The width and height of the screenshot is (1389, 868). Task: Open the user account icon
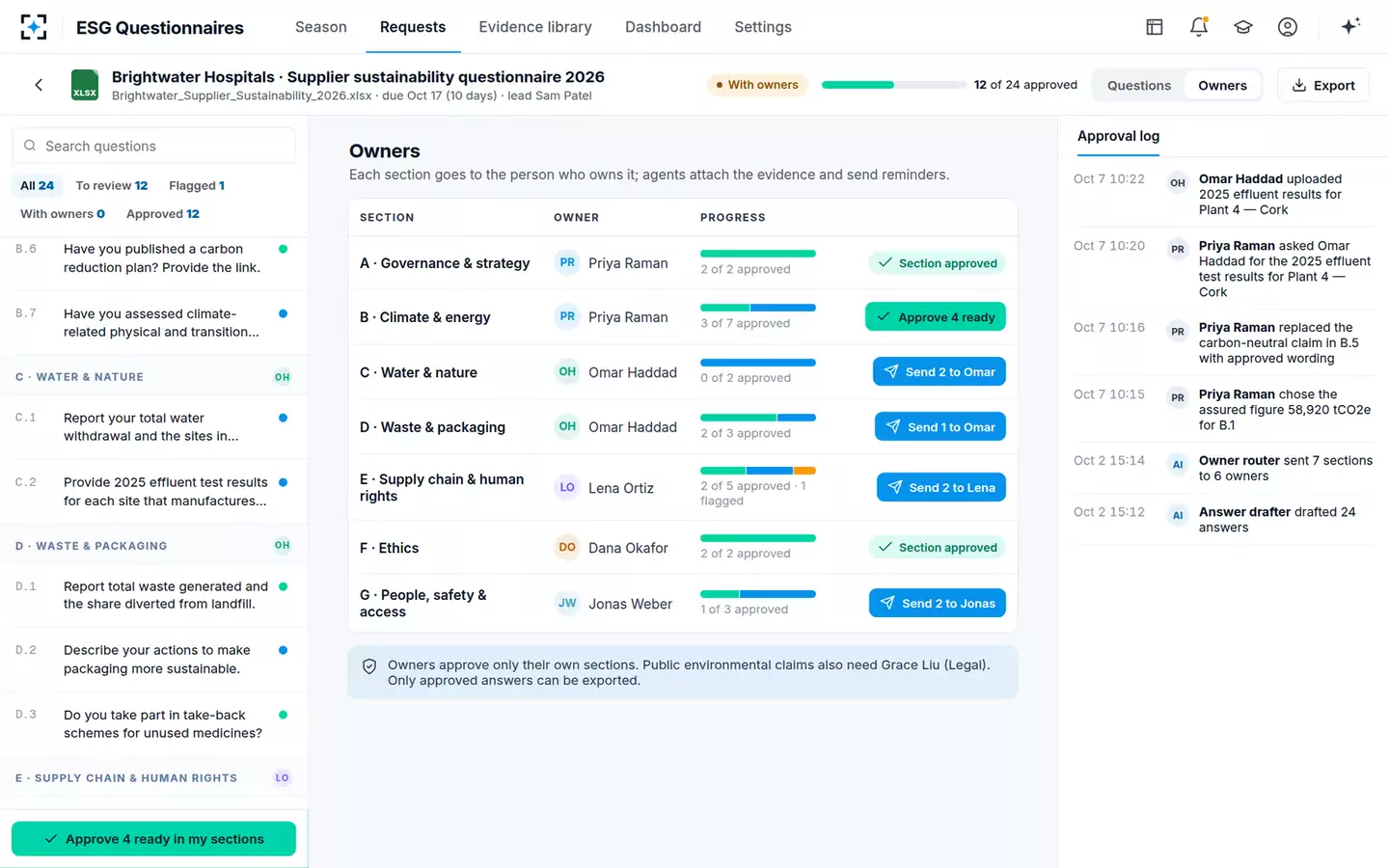point(1288,27)
